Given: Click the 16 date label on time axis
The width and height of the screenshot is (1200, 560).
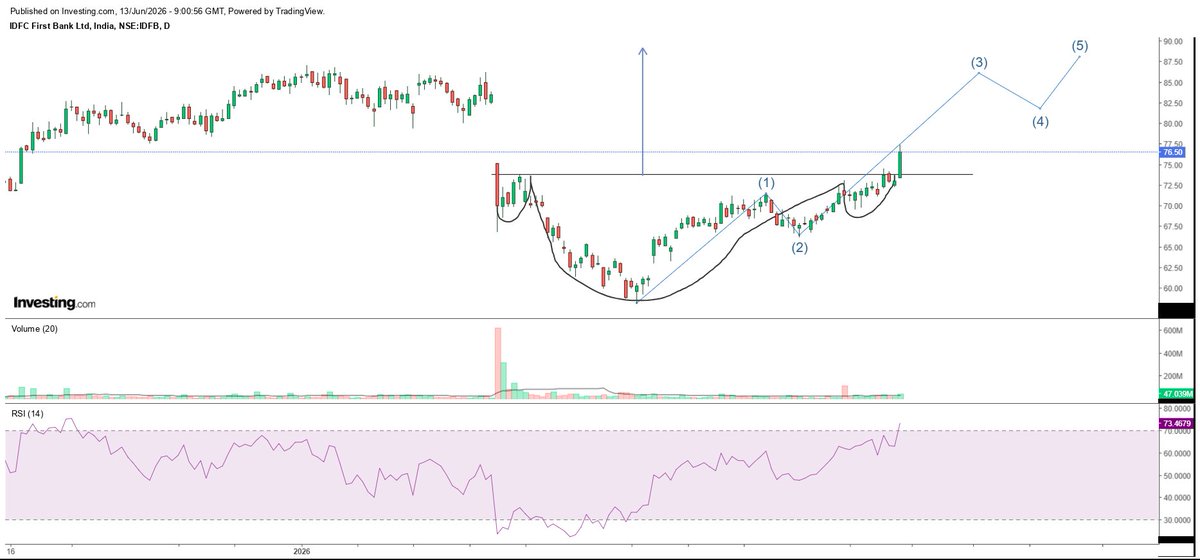Looking at the screenshot, I should coord(10,551).
